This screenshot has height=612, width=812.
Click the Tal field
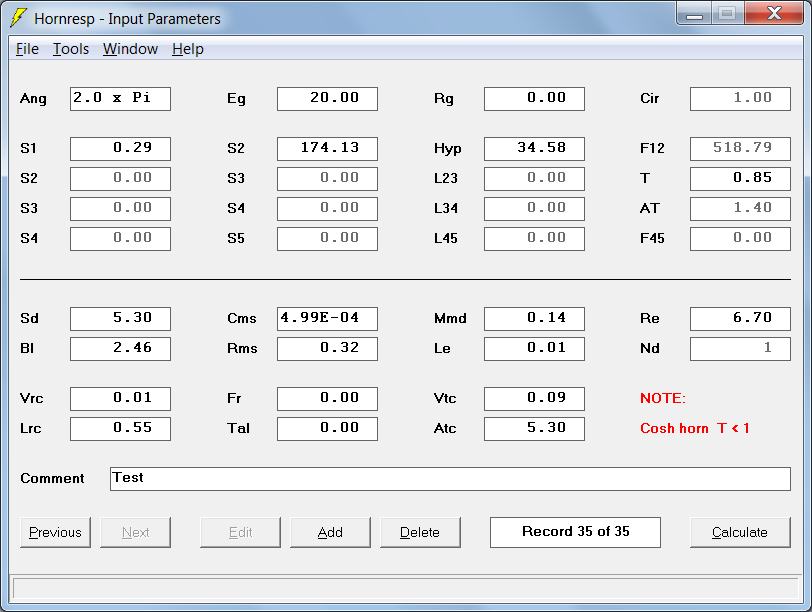(x=327, y=429)
